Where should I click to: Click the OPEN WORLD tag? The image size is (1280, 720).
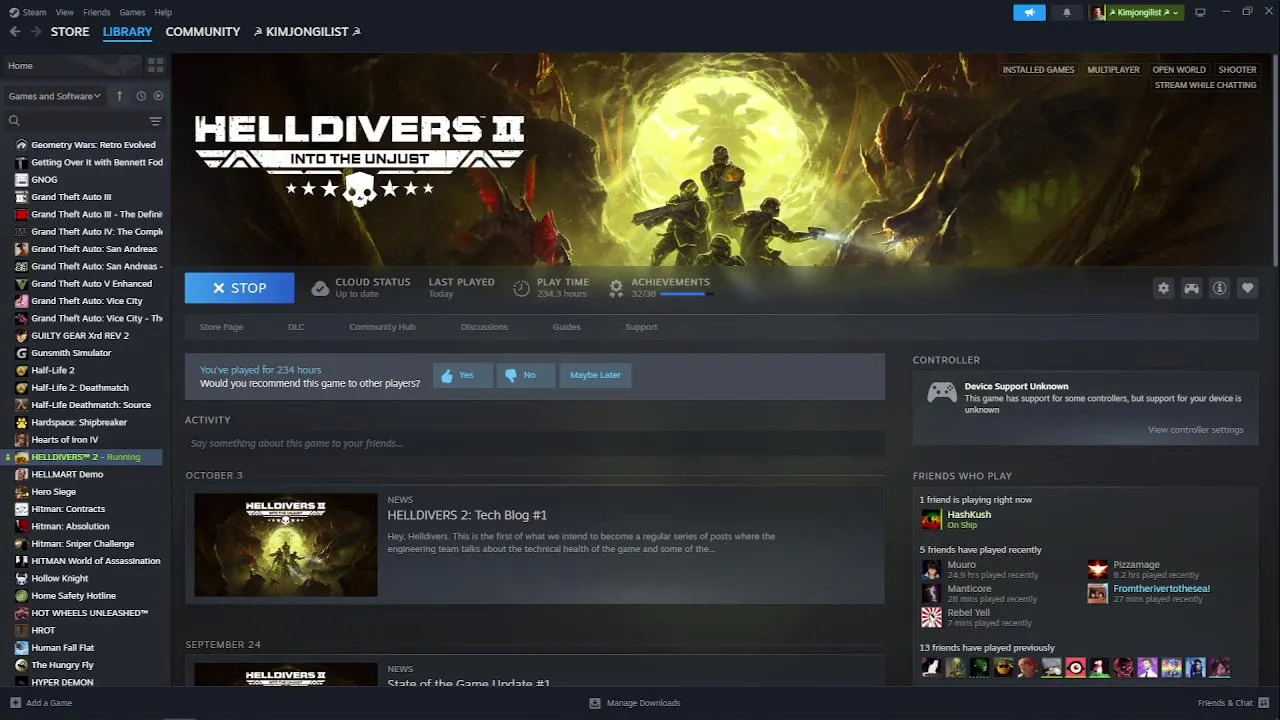click(1179, 70)
